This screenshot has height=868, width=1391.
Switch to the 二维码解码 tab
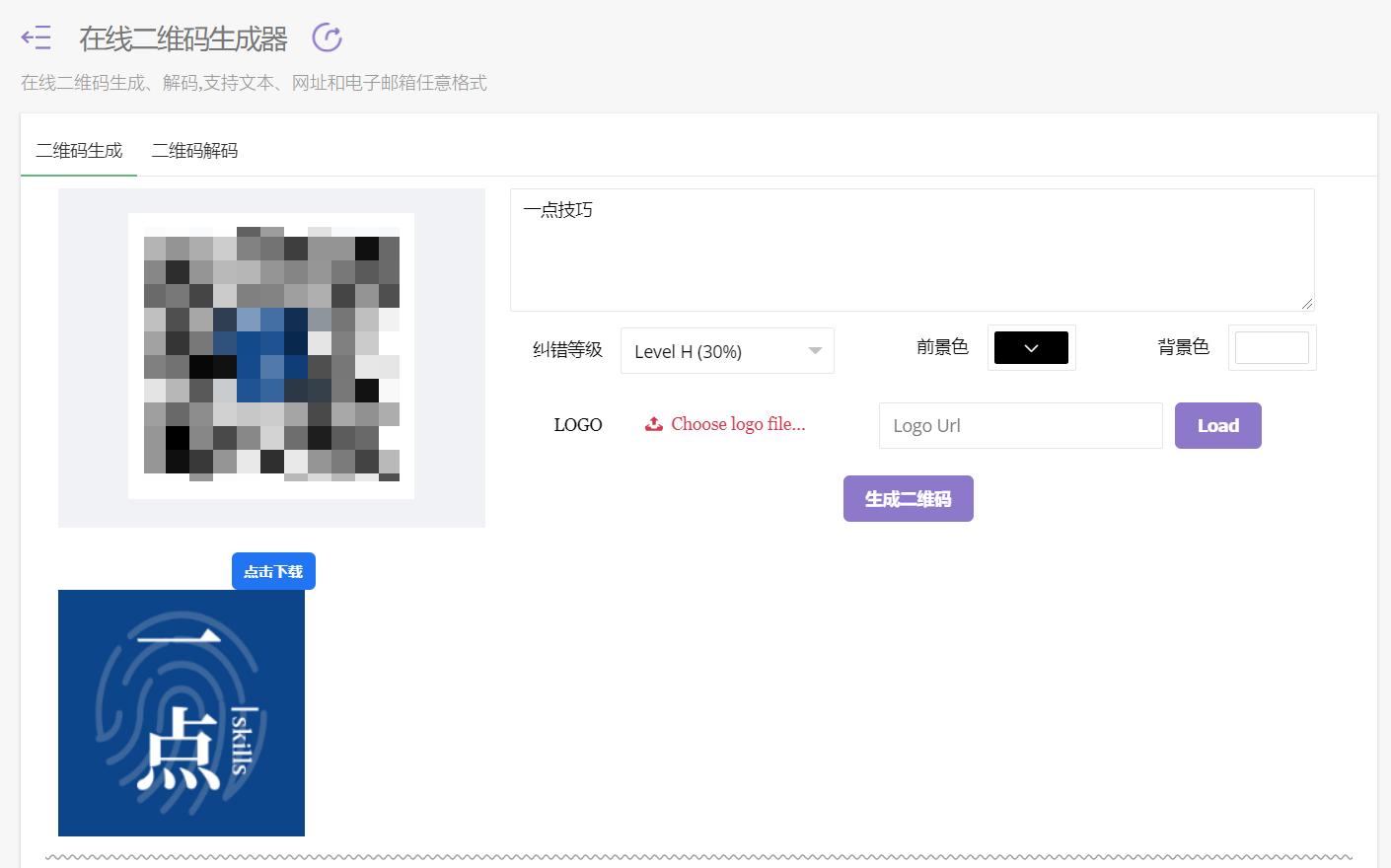tap(194, 149)
